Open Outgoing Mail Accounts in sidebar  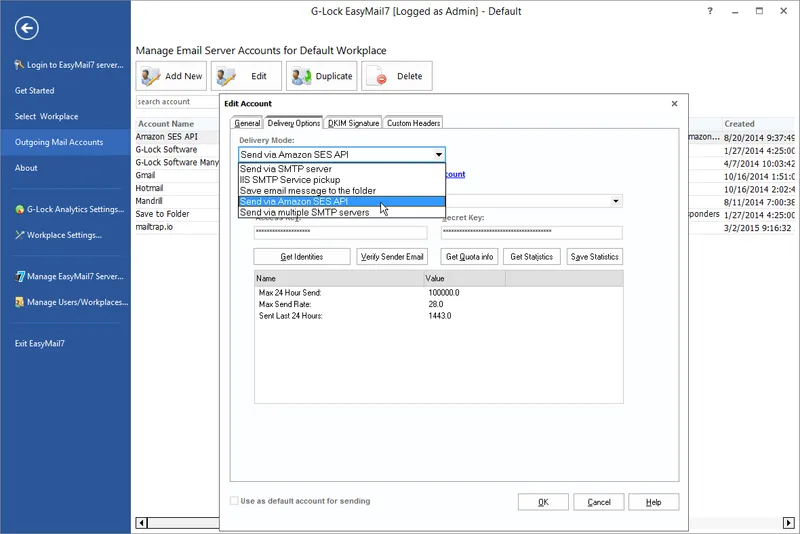pos(65,142)
